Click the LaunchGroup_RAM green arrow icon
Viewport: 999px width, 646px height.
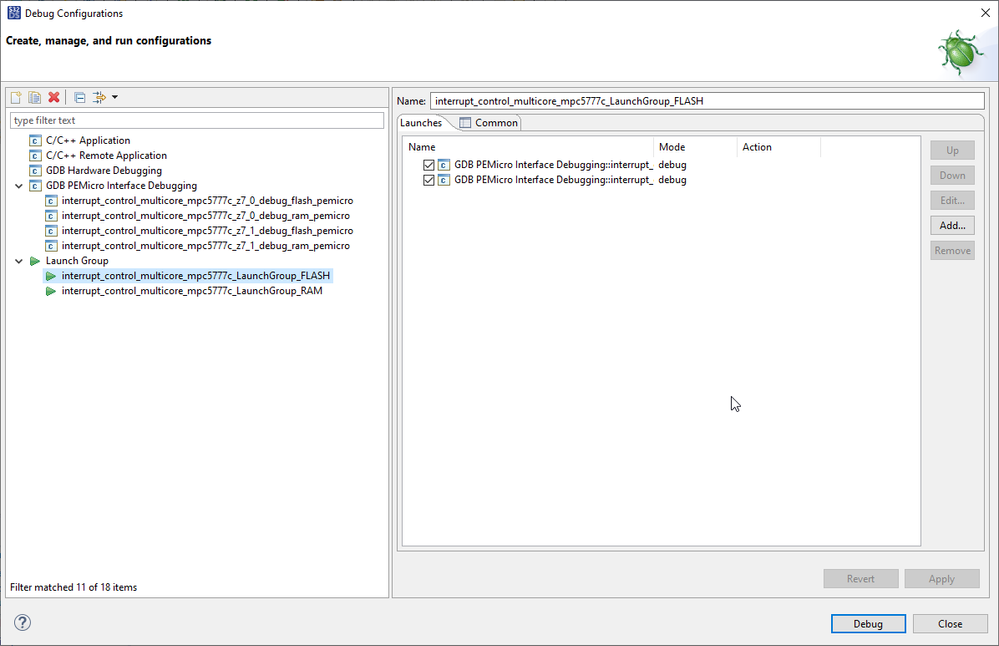coord(51,291)
